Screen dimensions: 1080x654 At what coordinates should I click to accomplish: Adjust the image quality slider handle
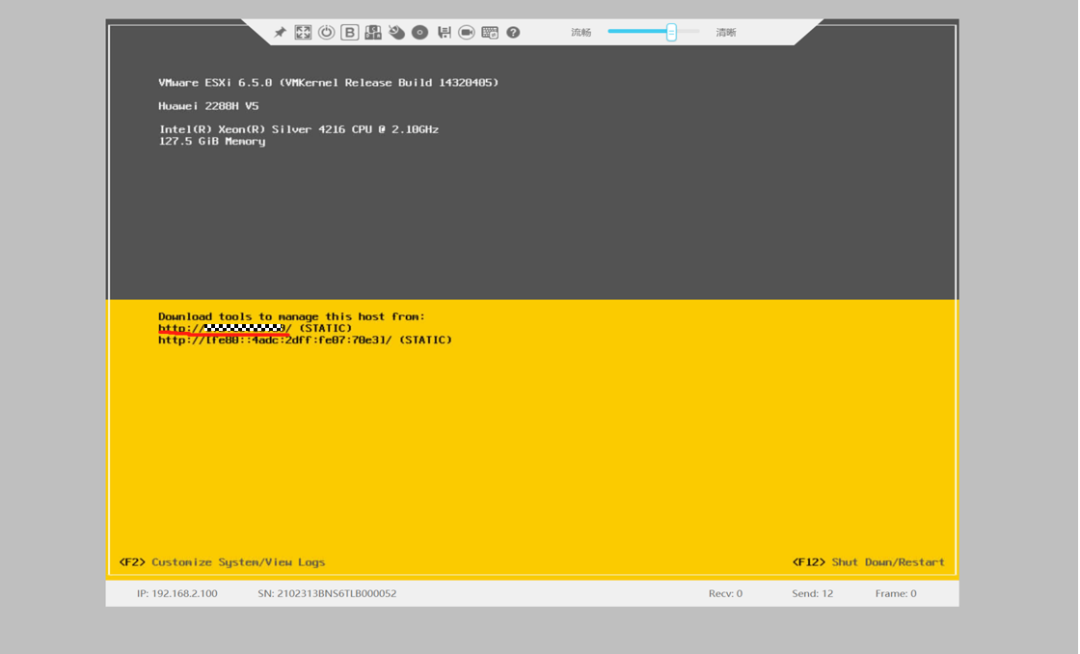coord(671,32)
